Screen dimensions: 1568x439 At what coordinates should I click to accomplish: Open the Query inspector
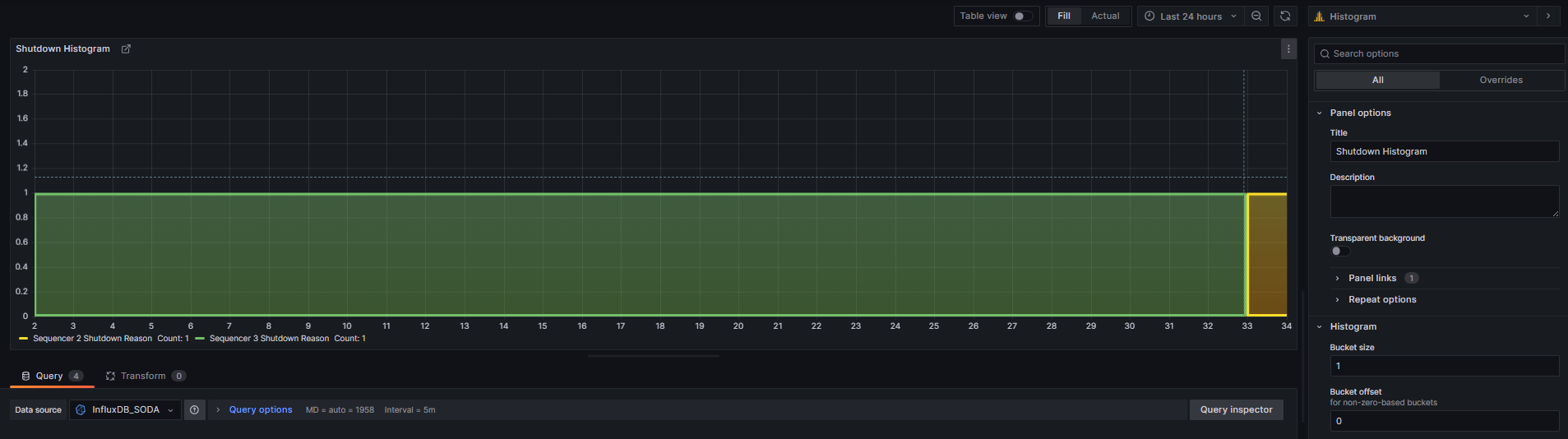[x=1236, y=410]
